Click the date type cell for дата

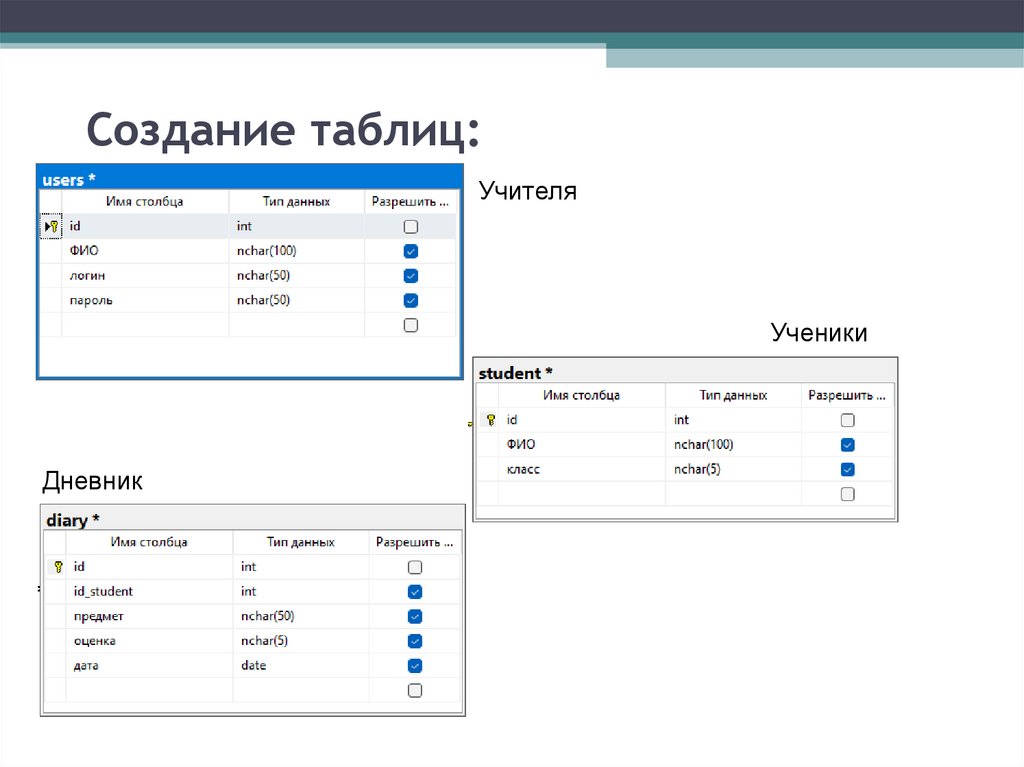(x=300, y=666)
